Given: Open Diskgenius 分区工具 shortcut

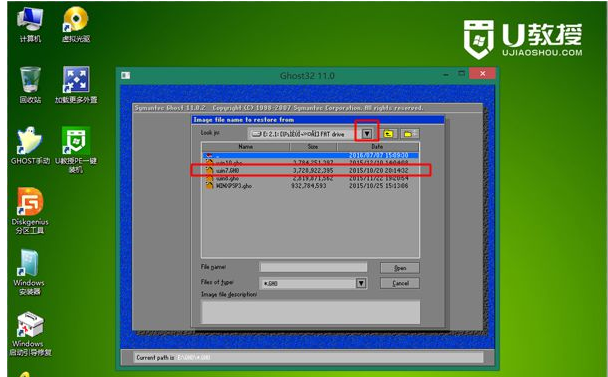Looking at the screenshot, I should coord(30,211).
